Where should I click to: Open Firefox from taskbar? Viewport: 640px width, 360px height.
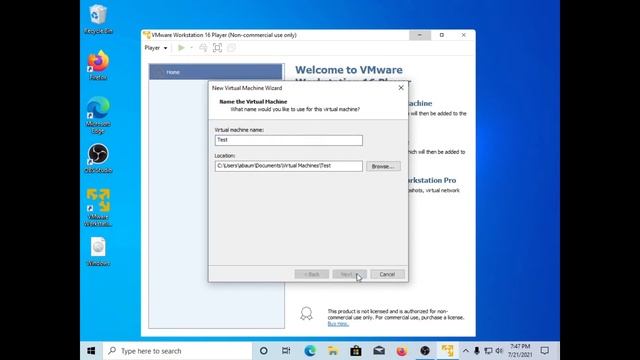pos(402,351)
